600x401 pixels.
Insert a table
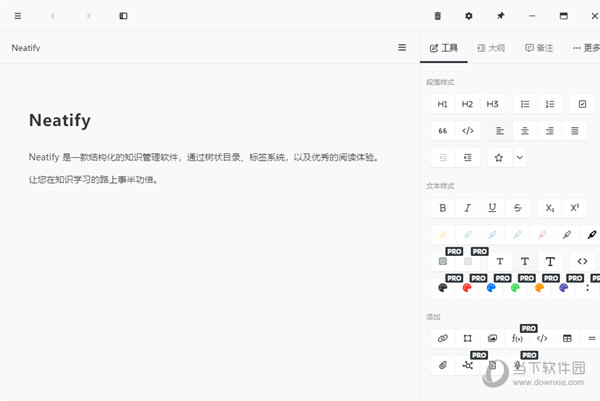[x=567, y=338]
